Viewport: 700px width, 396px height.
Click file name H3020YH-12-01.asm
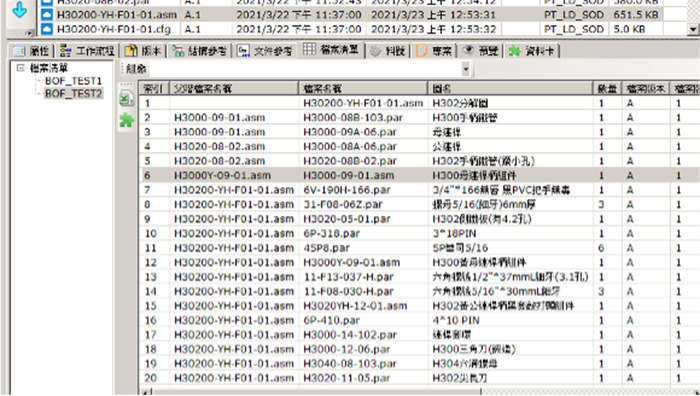coord(355,306)
